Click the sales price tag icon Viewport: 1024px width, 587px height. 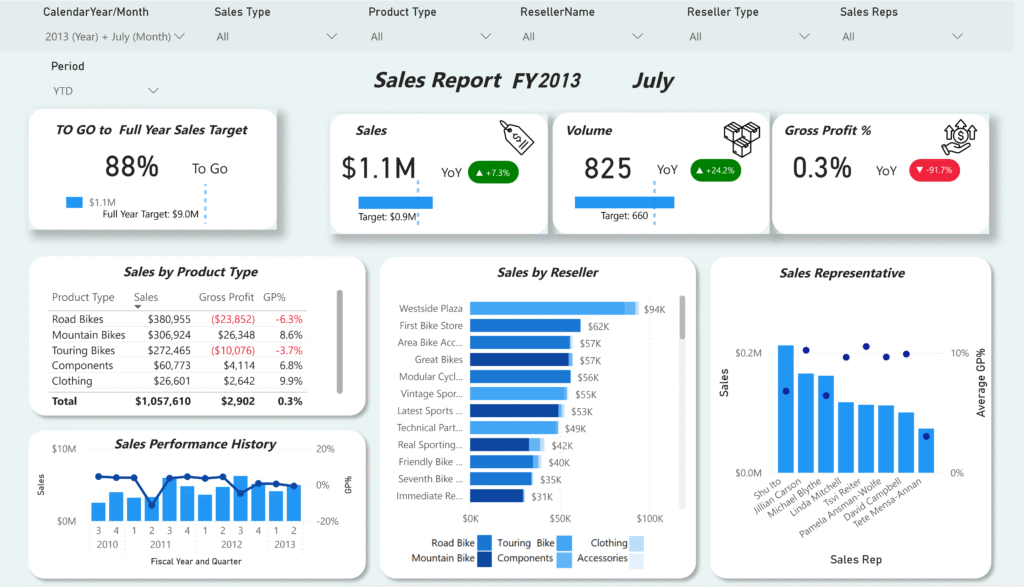[517, 137]
